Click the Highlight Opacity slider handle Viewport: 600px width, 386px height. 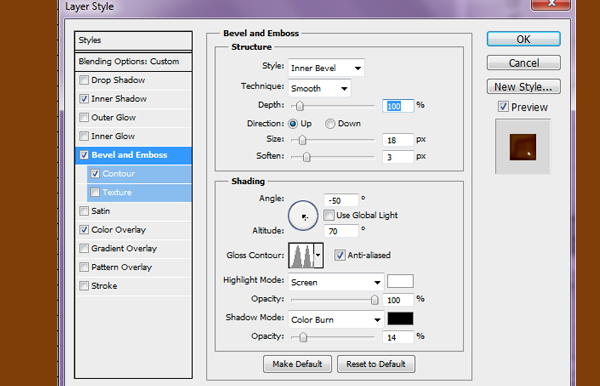point(375,300)
